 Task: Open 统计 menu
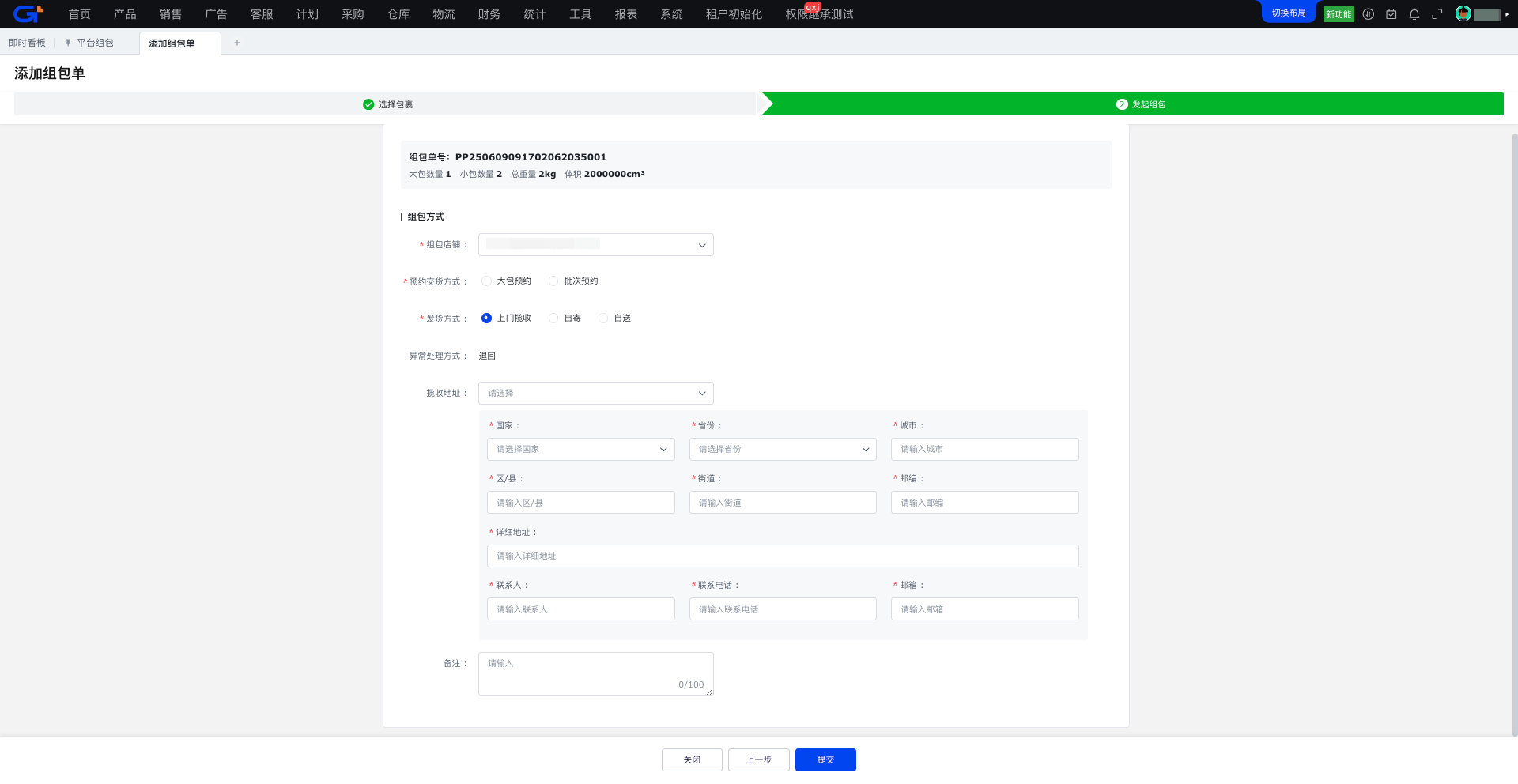pyautogui.click(x=535, y=14)
